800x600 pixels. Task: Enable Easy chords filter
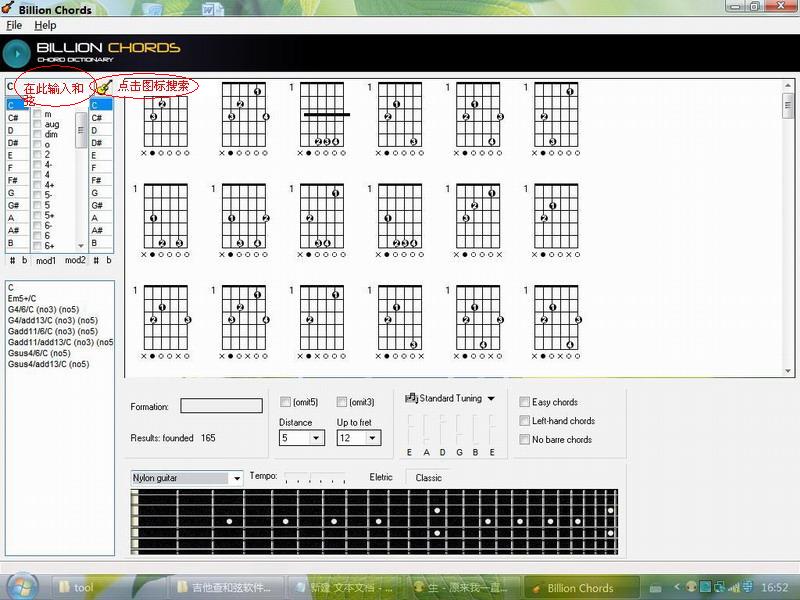524,402
